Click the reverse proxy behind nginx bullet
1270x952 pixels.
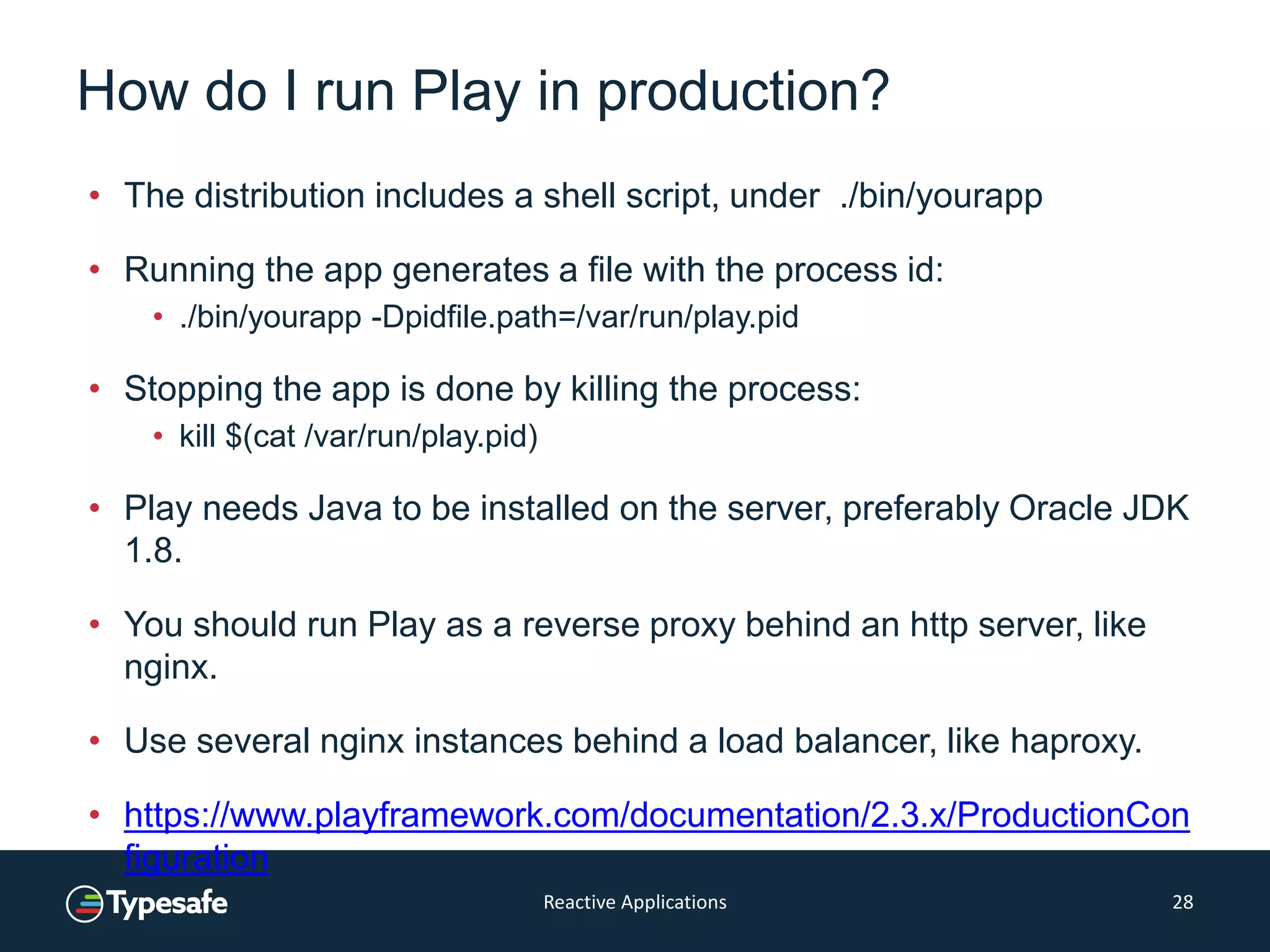pyautogui.click(x=634, y=625)
